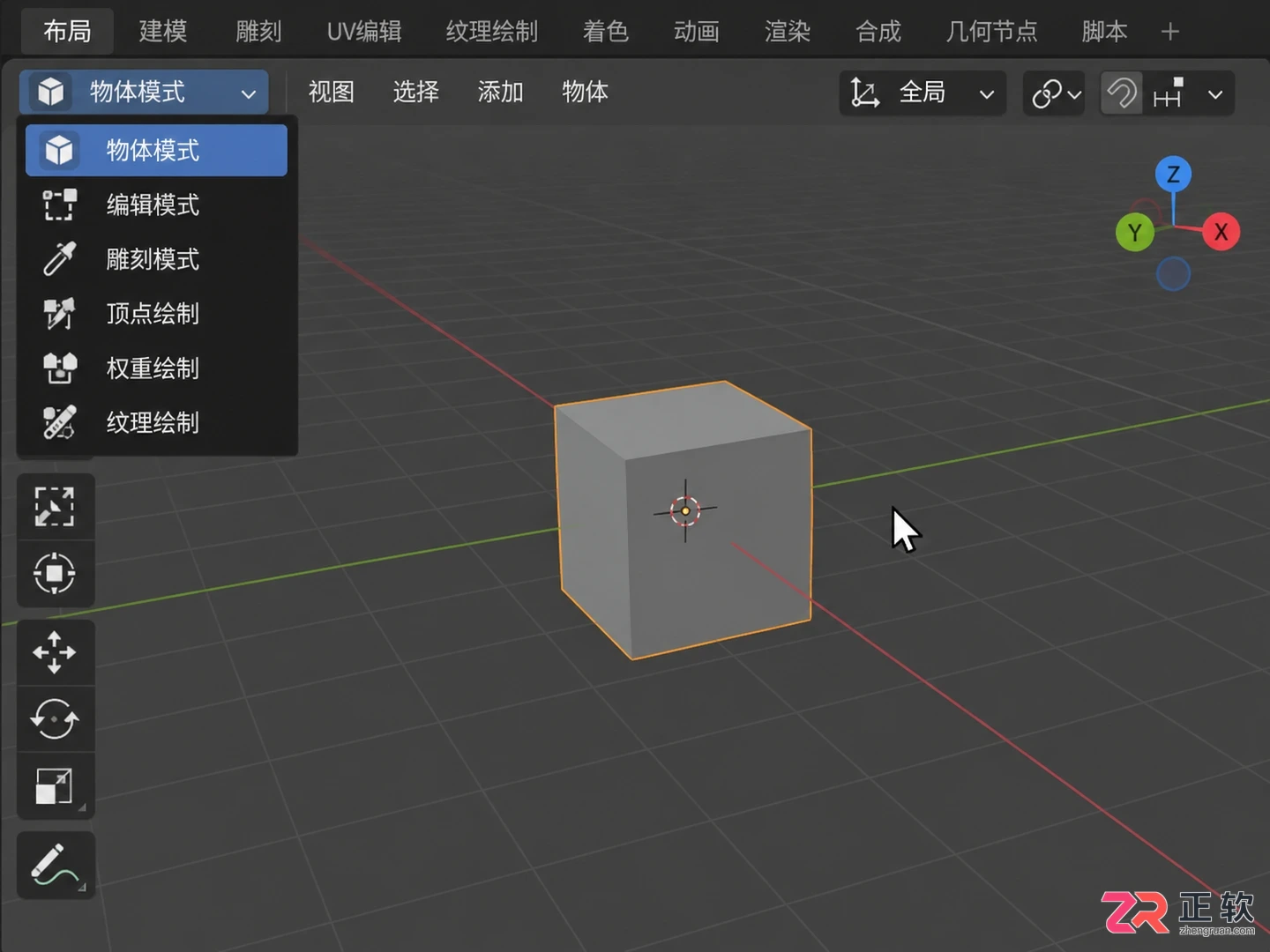This screenshot has width=1270, height=952.
Task: Switch to the 几何节点 workspace tab
Action: pos(992,32)
